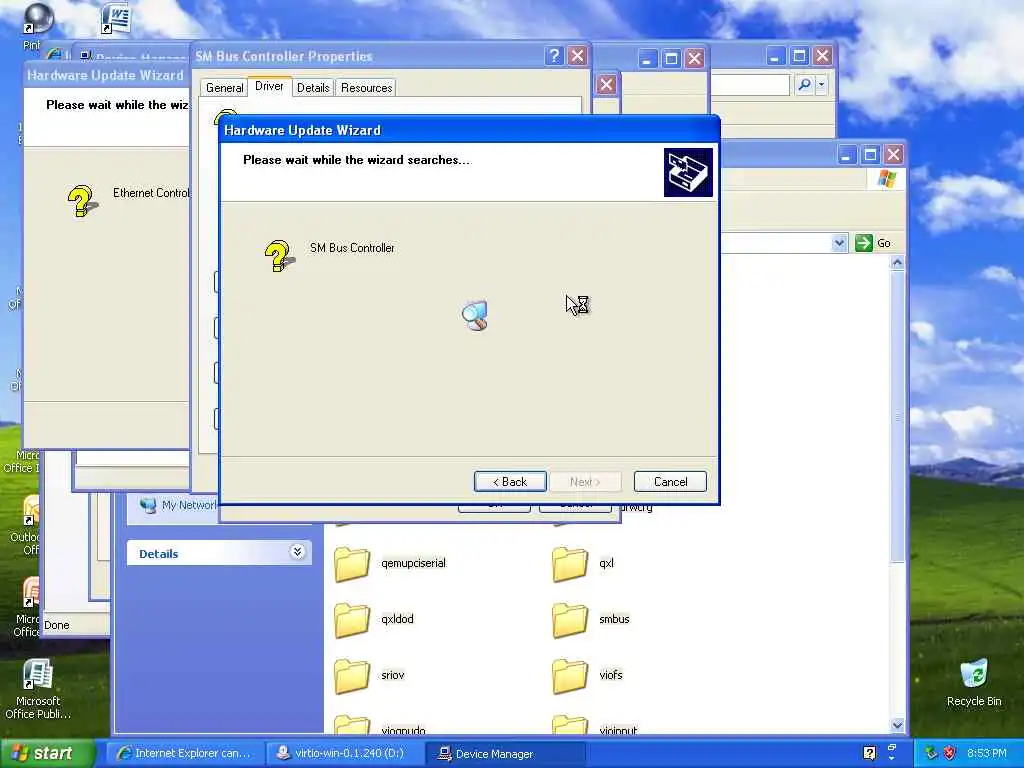Image resolution: width=1024 pixels, height=768 pixels.
Task: Click the hardware wizard header icon
Action: coord(688,172)
